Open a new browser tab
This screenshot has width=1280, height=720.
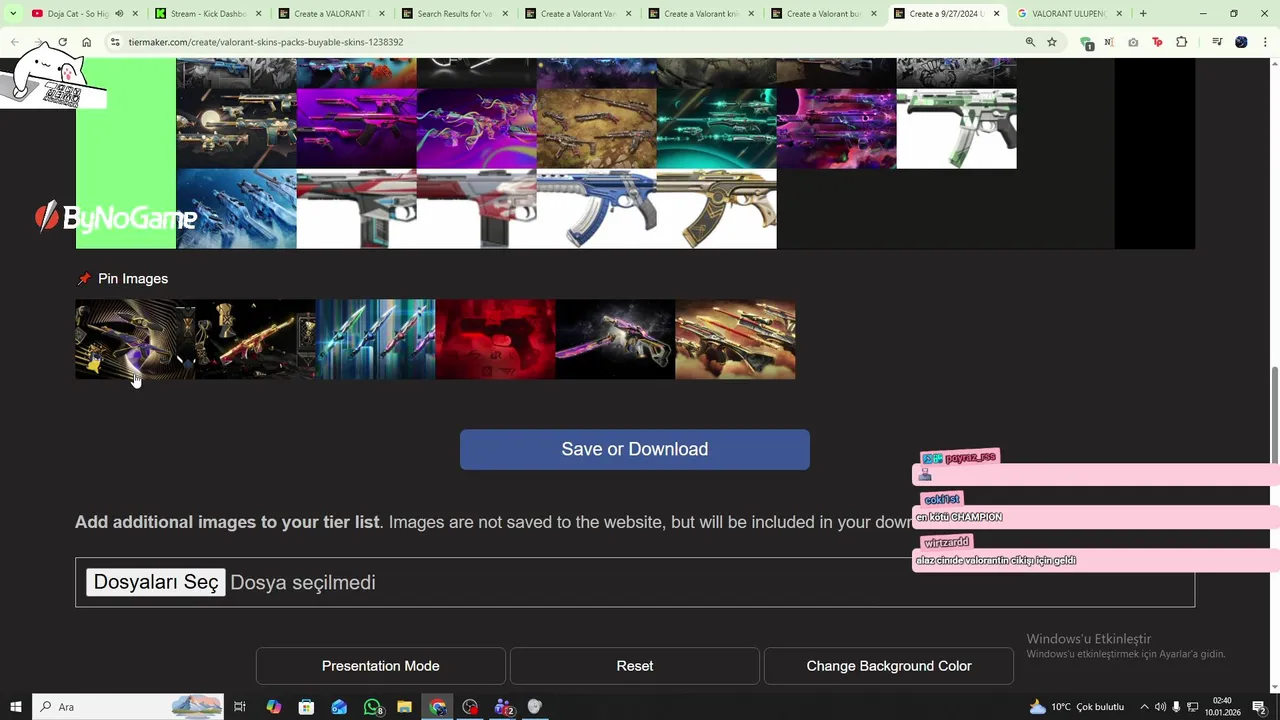point(1143,14)
